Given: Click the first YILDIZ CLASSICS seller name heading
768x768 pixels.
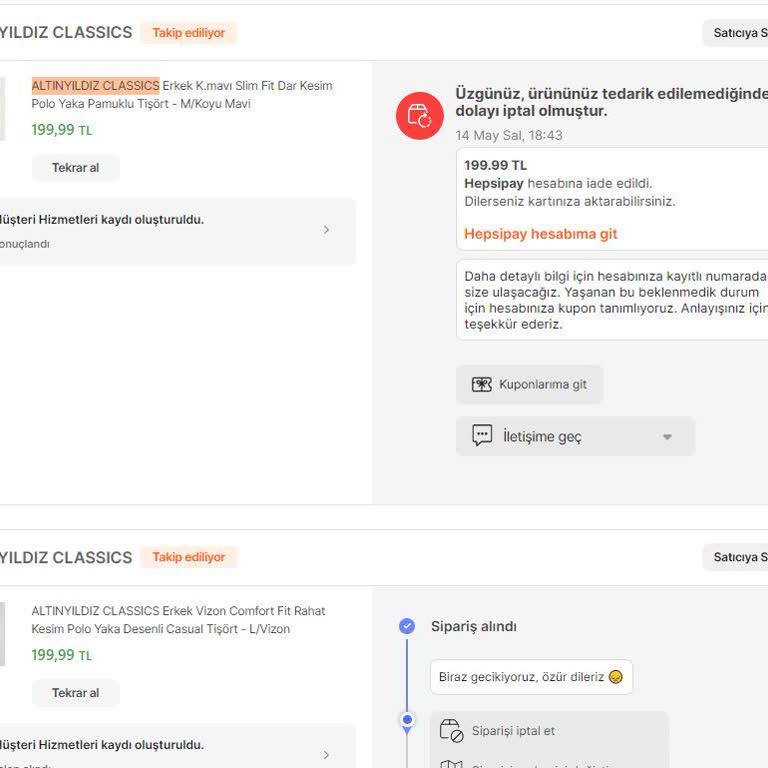Looking at the screenshot, I should tap(66, 32).
